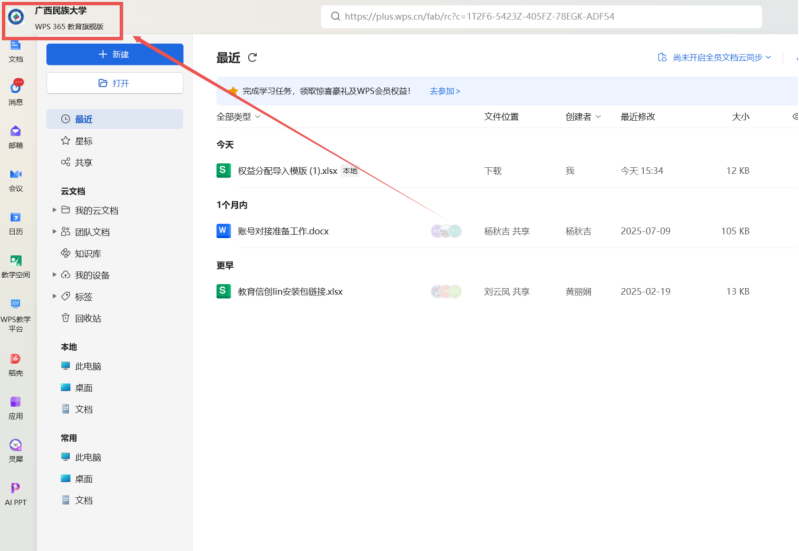Click the refresh icon next to 最近
The height and width of the screenshot is (551, 799).
(x=253, y=58)
